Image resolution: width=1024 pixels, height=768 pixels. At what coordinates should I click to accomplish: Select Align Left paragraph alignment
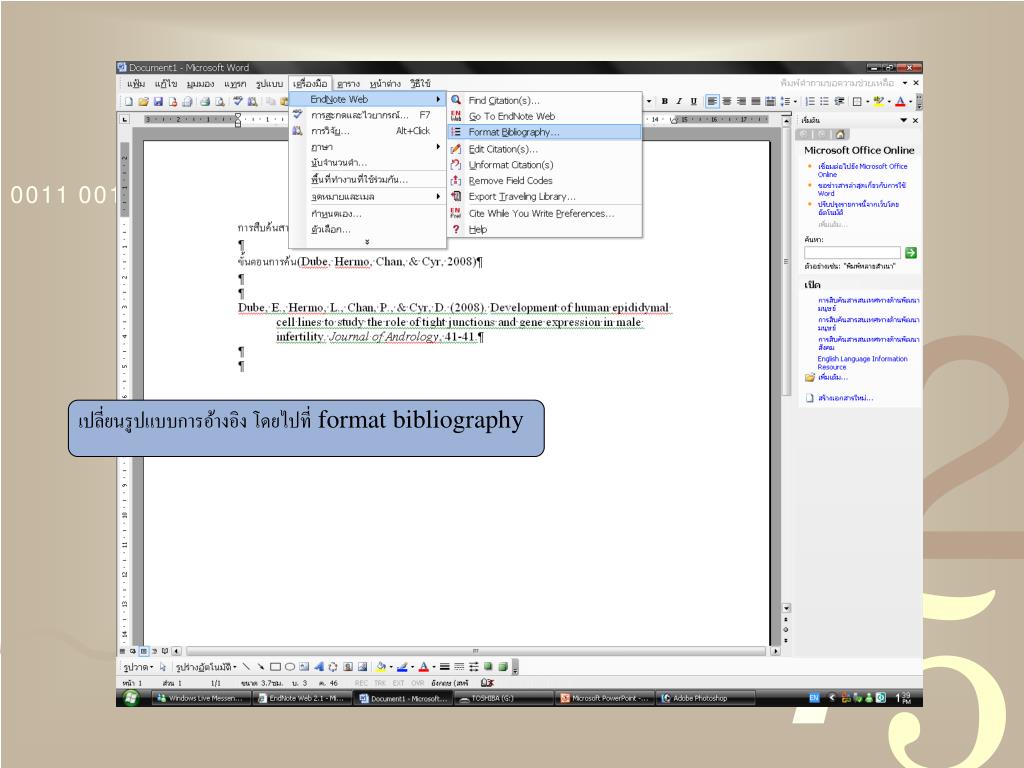click(712, 101)
